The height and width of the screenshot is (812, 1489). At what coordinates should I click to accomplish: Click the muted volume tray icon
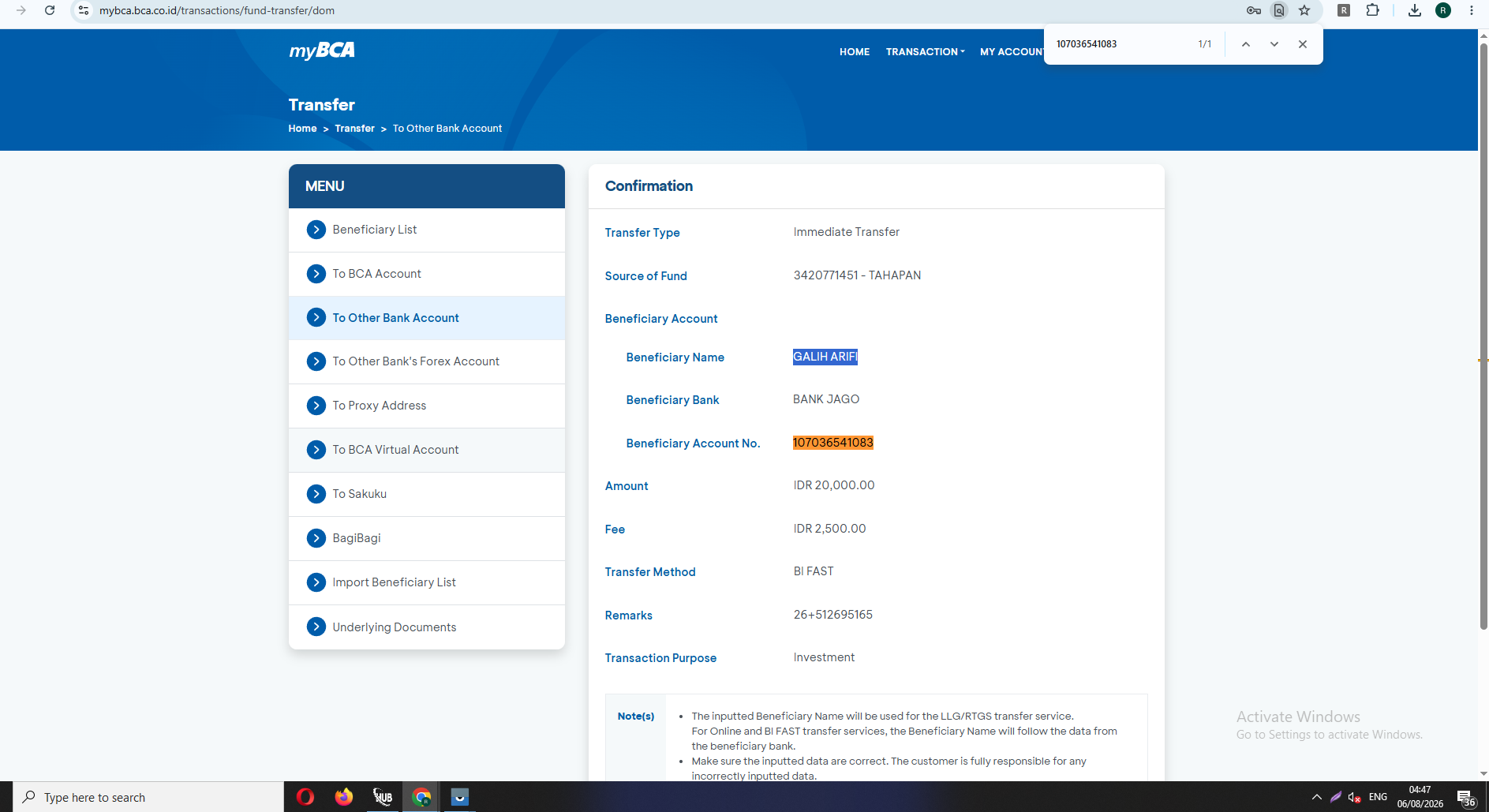tap(1355, 797)
